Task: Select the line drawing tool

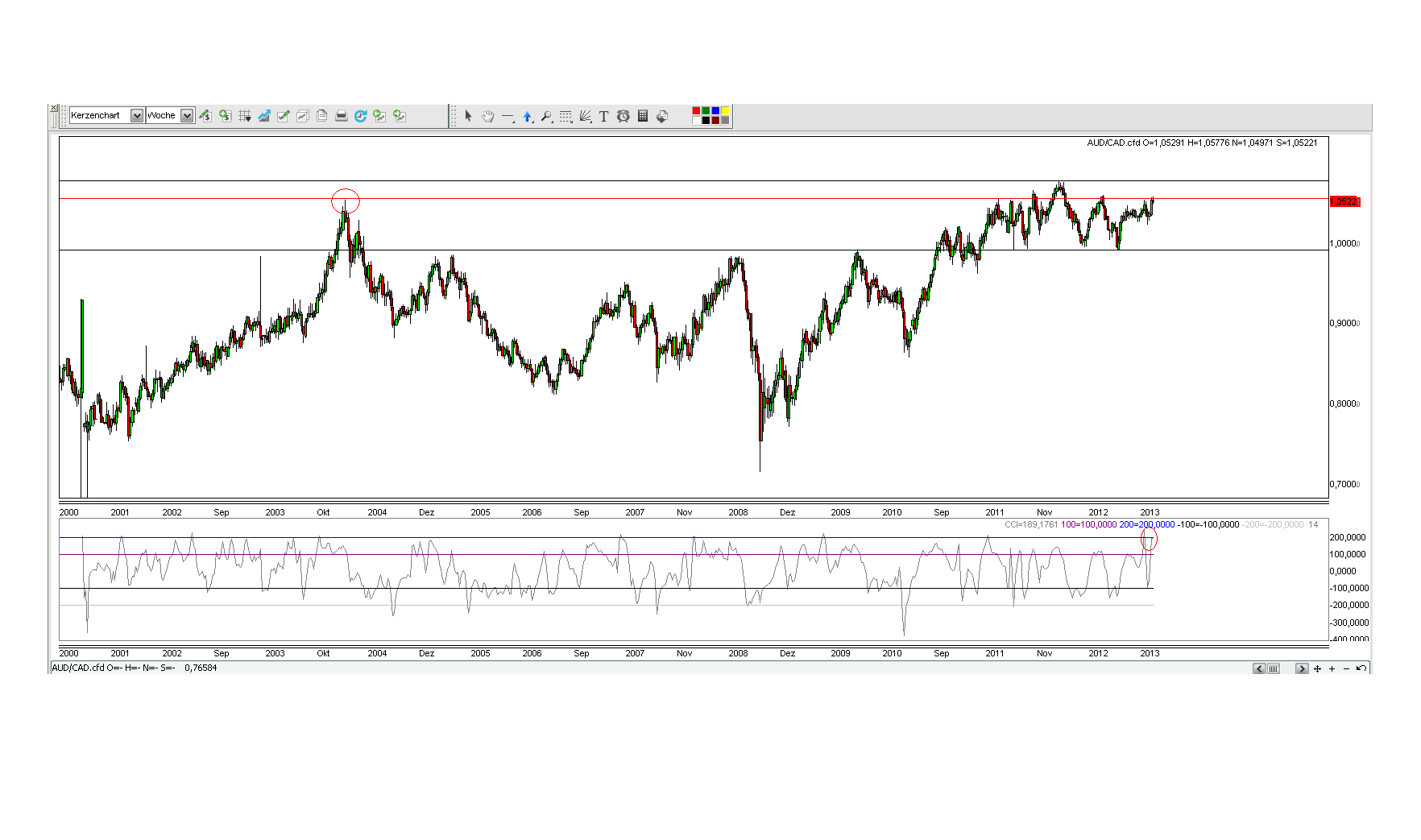Action: 507,116
